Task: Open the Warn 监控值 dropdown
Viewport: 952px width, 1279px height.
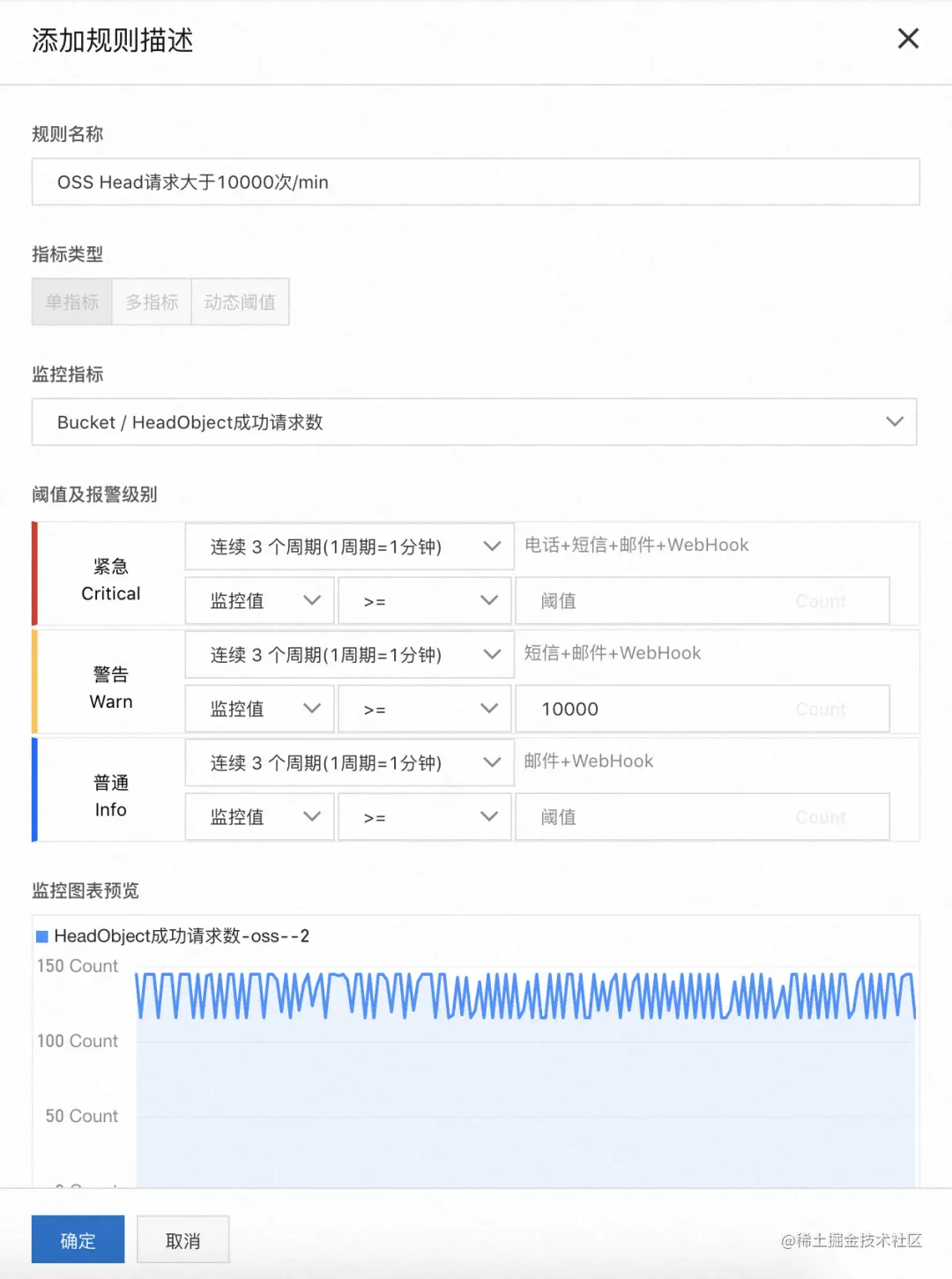Action: (x=259, y=709)
